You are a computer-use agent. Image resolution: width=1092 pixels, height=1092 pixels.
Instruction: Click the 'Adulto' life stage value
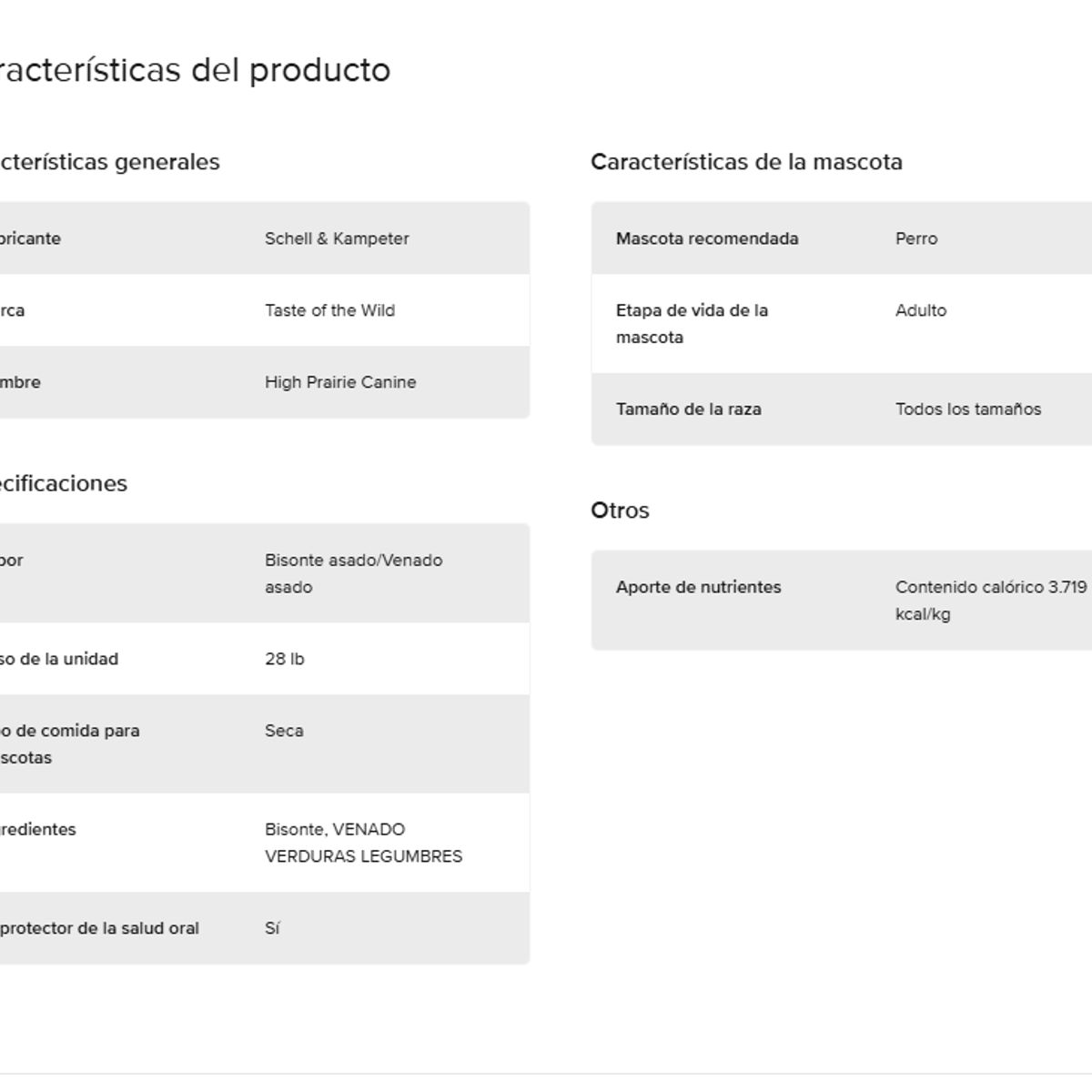click(920, 310)
